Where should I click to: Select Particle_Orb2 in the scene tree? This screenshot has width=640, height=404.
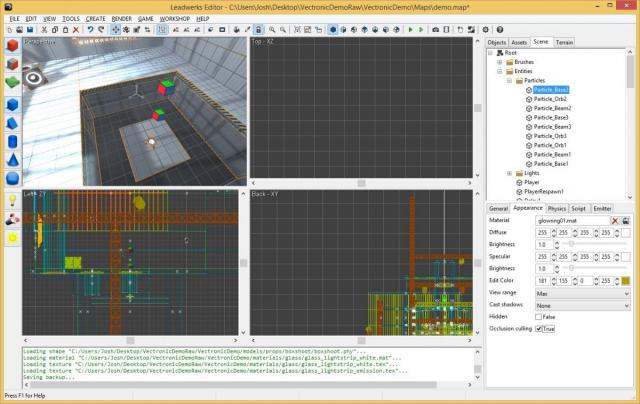pos(551,99)
